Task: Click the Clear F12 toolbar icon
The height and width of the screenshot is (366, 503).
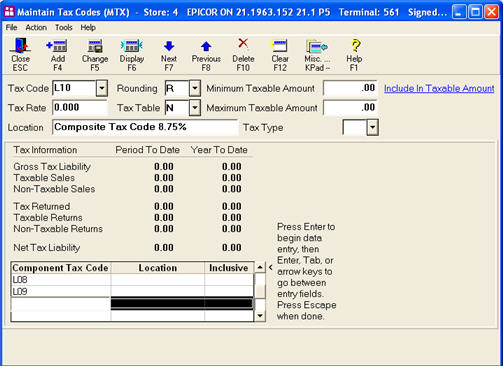Action: click(x=280, y=54)
